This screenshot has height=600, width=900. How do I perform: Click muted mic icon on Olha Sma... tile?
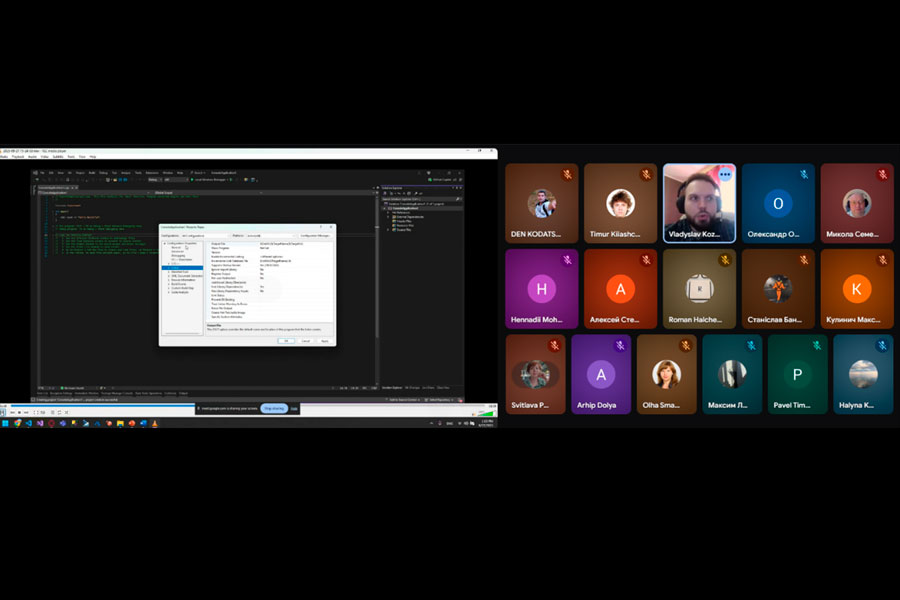click(685, 345)
